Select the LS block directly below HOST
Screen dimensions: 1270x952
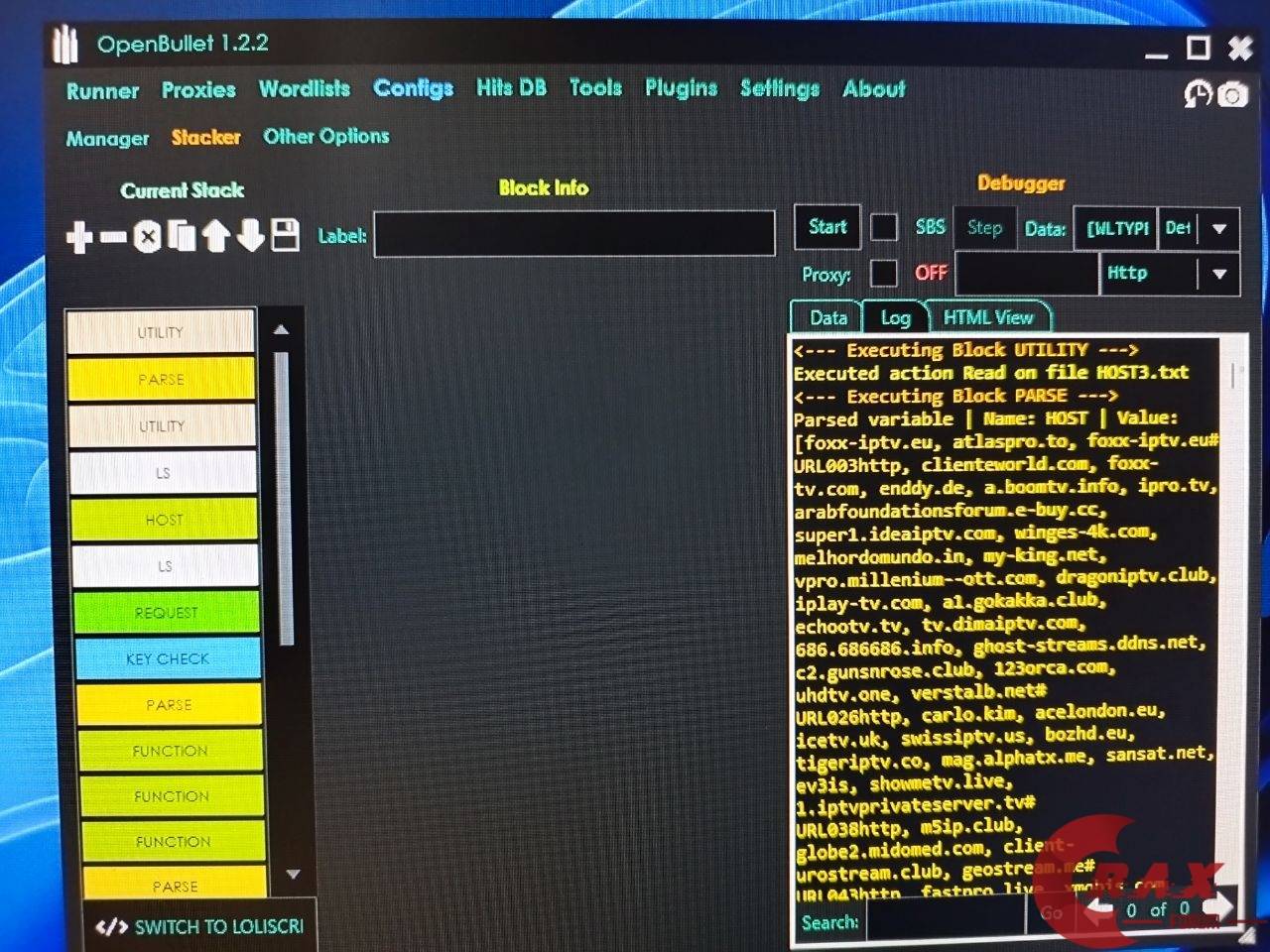[166, 566]
